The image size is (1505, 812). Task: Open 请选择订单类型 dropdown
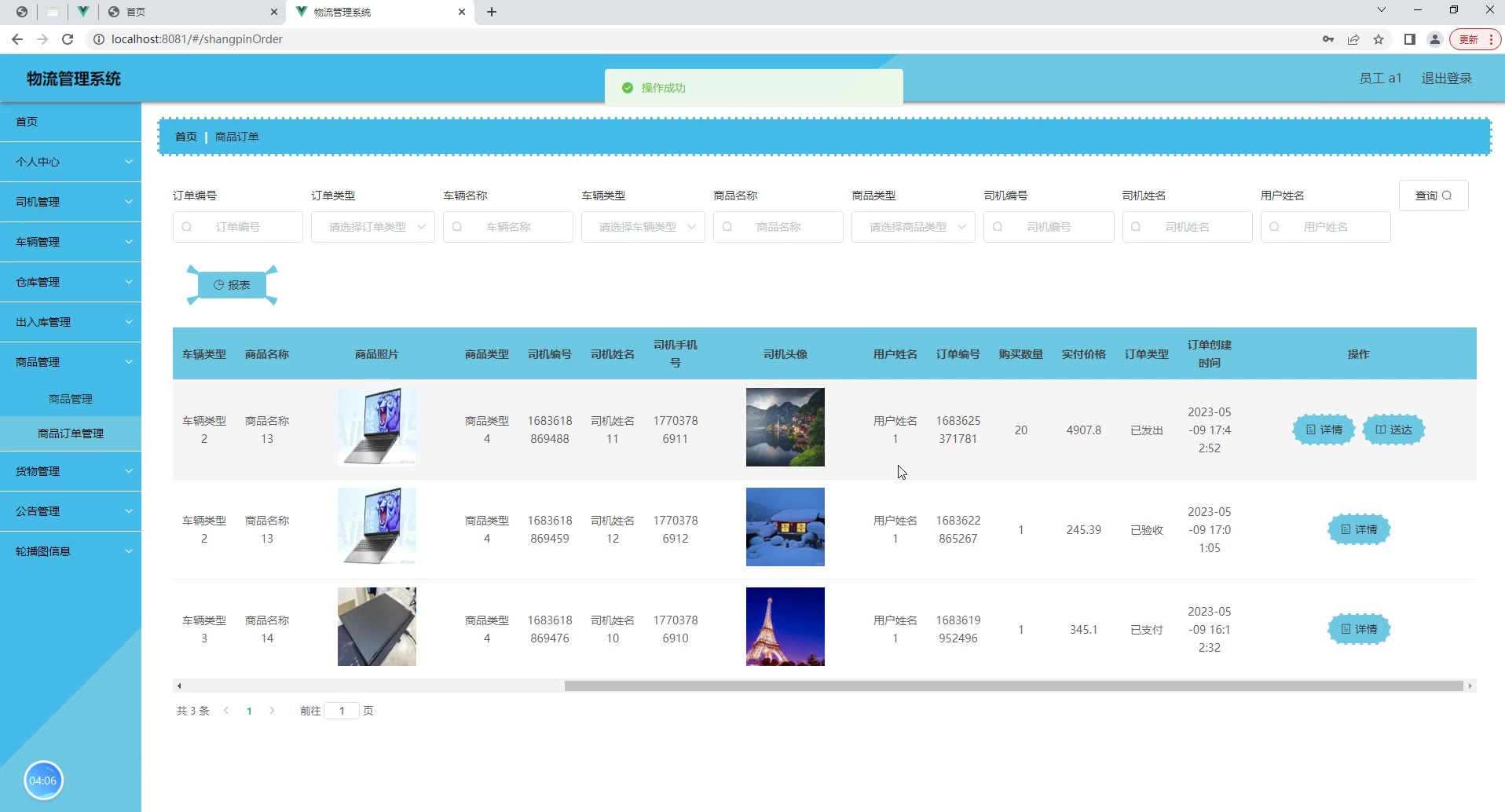(x=373, y=227)
